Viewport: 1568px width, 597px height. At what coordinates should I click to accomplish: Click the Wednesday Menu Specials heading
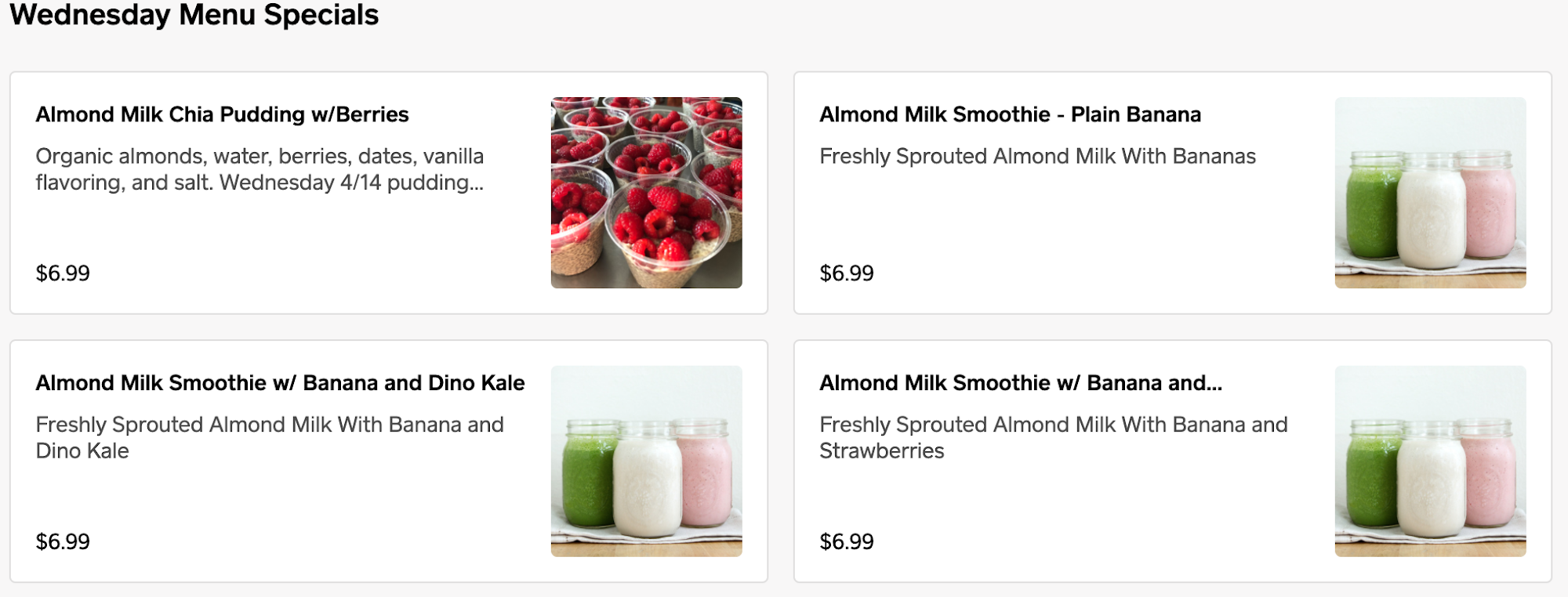[x=194, y=15]
